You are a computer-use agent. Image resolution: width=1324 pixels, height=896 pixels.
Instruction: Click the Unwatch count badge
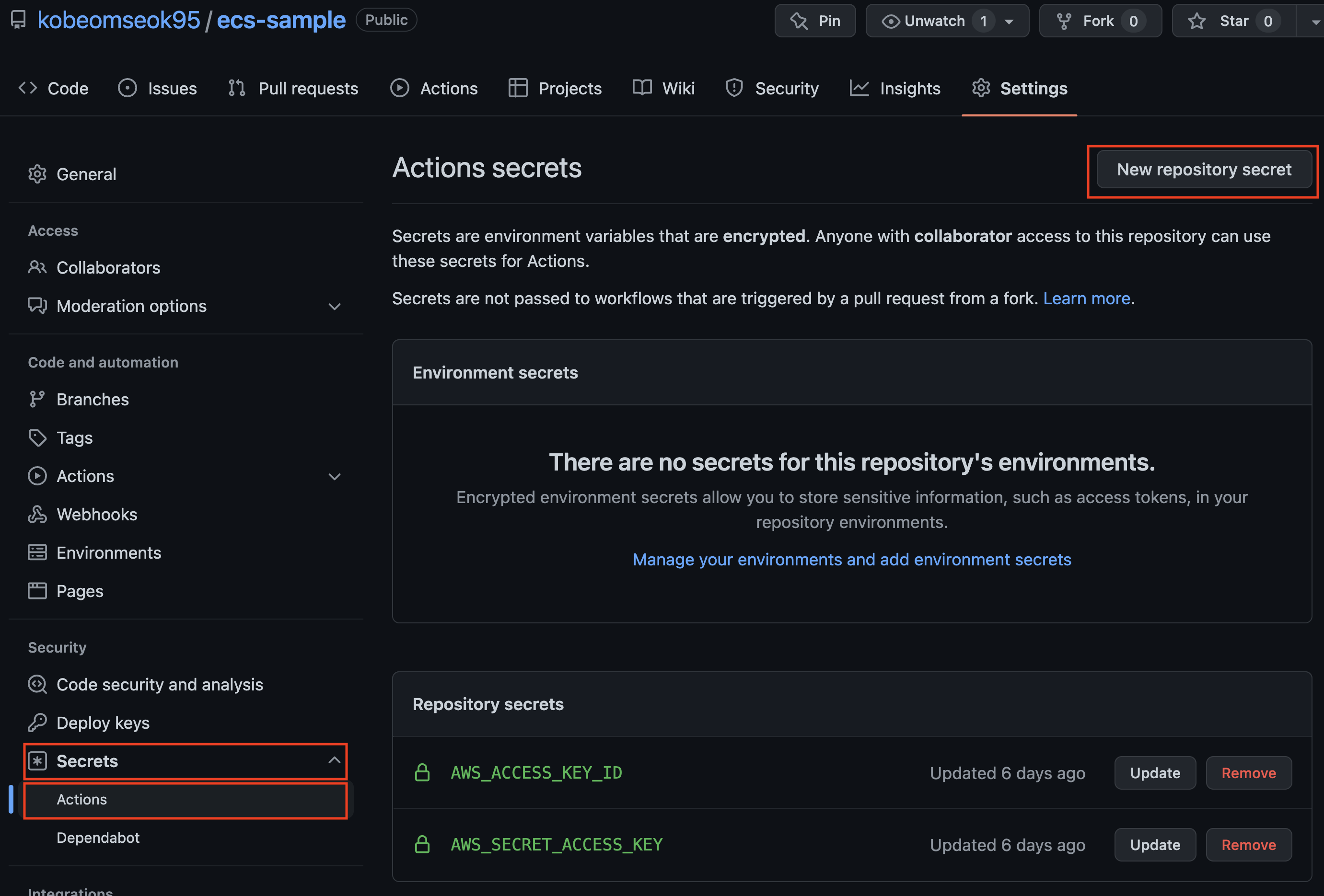pyautogui.click(x=983, y=21)
